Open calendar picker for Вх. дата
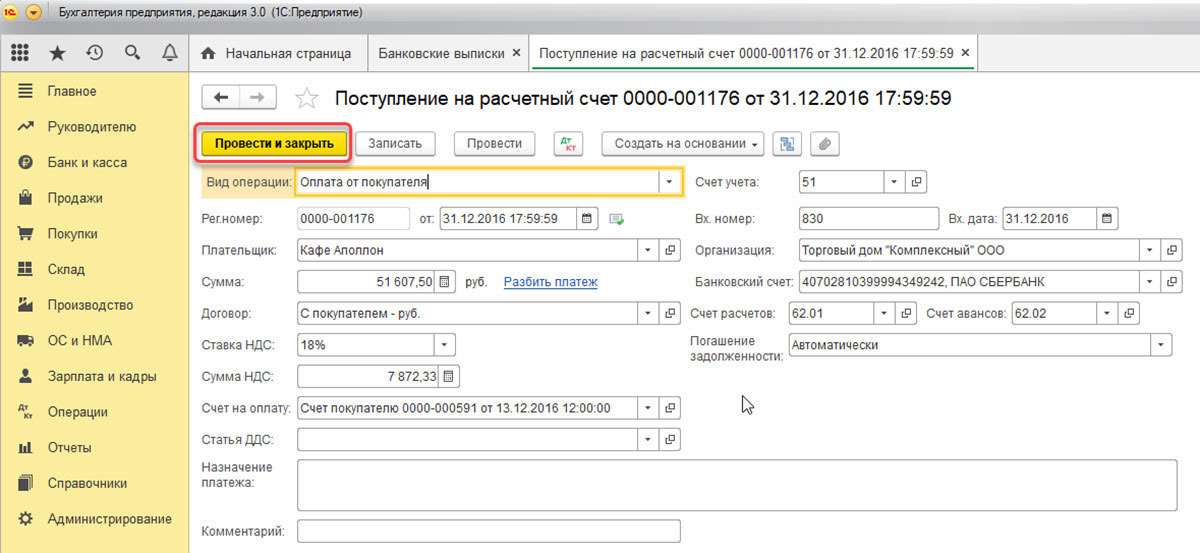This screenshot has width=1200, height=553. [x=1107, y=219]
